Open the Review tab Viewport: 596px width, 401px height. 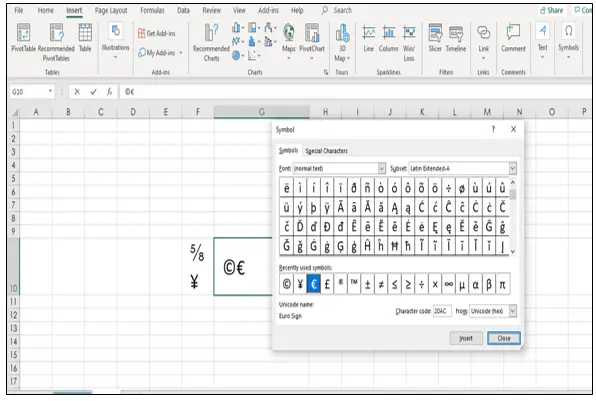tap(211, 10)
